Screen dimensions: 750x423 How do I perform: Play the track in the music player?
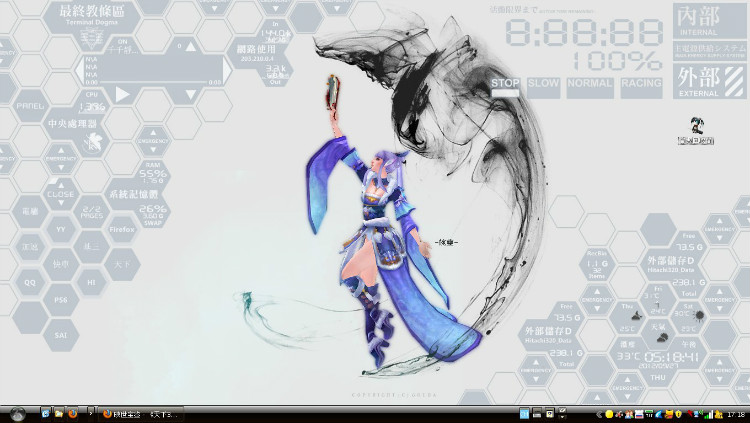pos(122,95)
